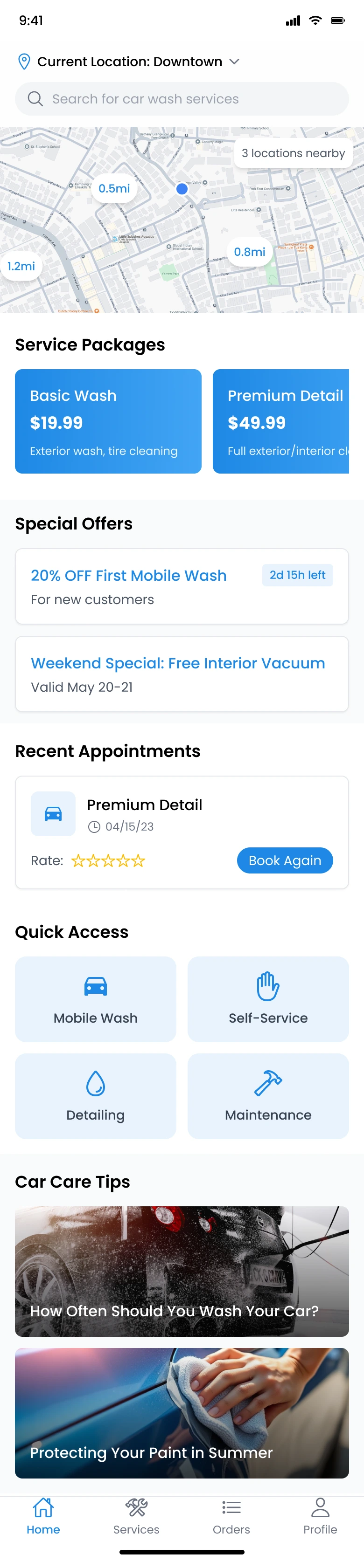Expand the Current Location dropdown chevron
The width and height of the screenshot is (364, 1568).
coord(234,62)
